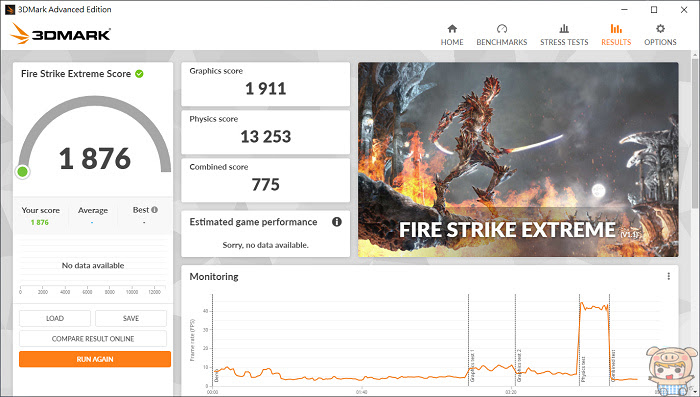Screen dimensions: 700x397
Task: Click the Physics test marker in graph
Action: click(583, 369)
